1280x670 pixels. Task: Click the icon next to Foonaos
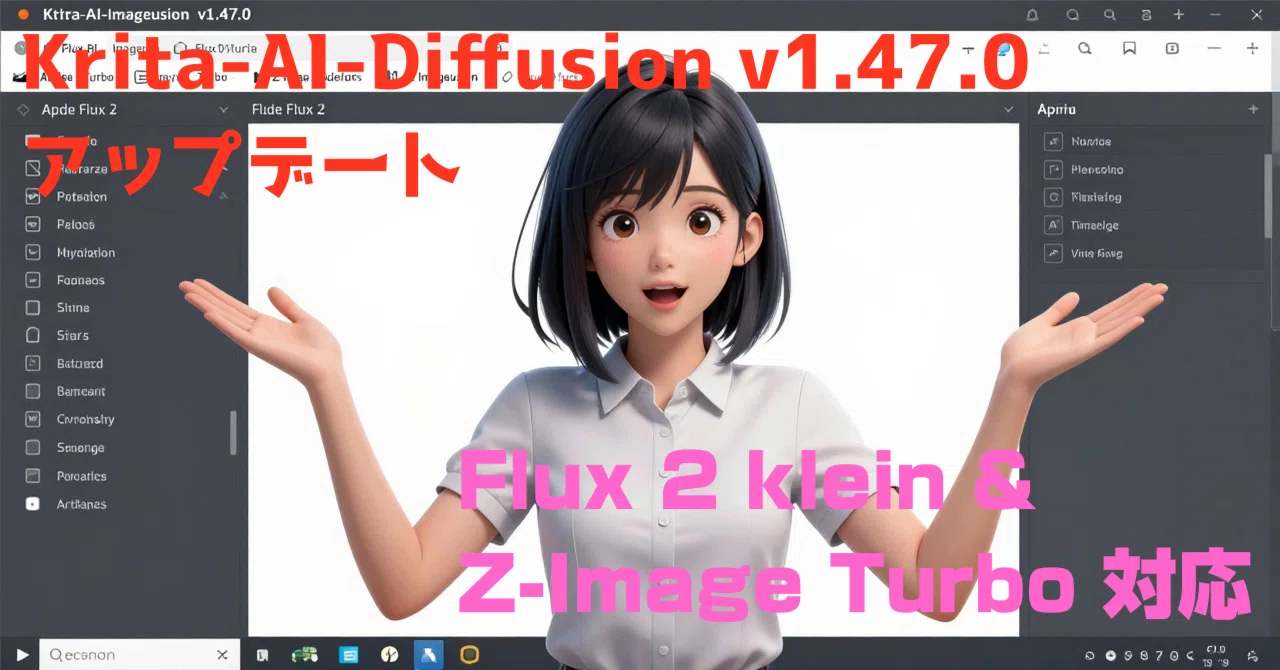pyautogui.click(x=33, y=281)
